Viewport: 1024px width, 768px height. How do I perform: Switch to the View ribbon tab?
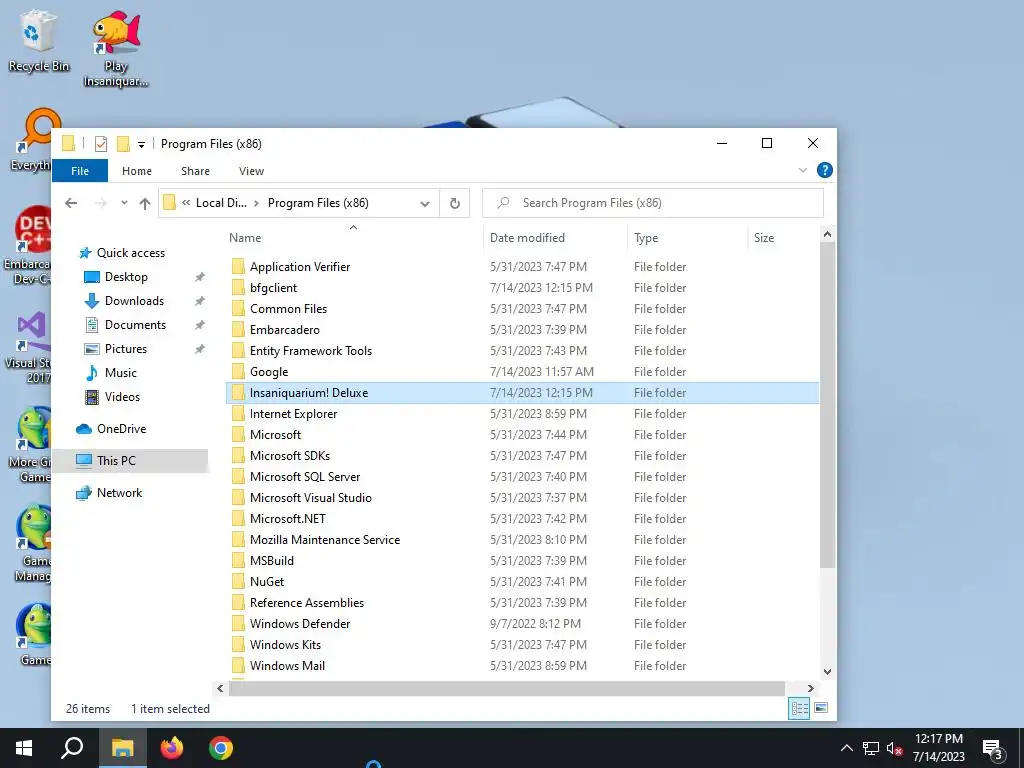251,171
